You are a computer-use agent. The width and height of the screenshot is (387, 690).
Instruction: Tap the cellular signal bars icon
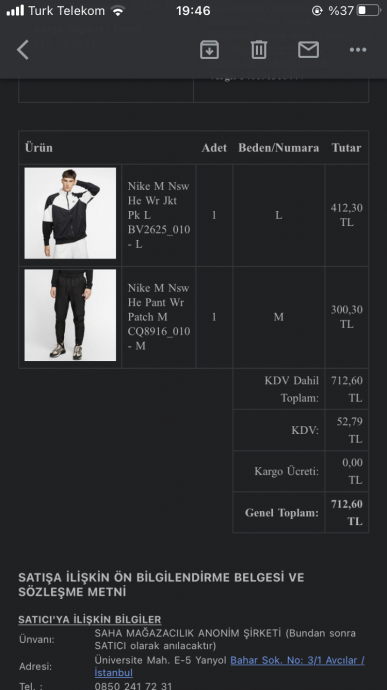click(15, 11)
